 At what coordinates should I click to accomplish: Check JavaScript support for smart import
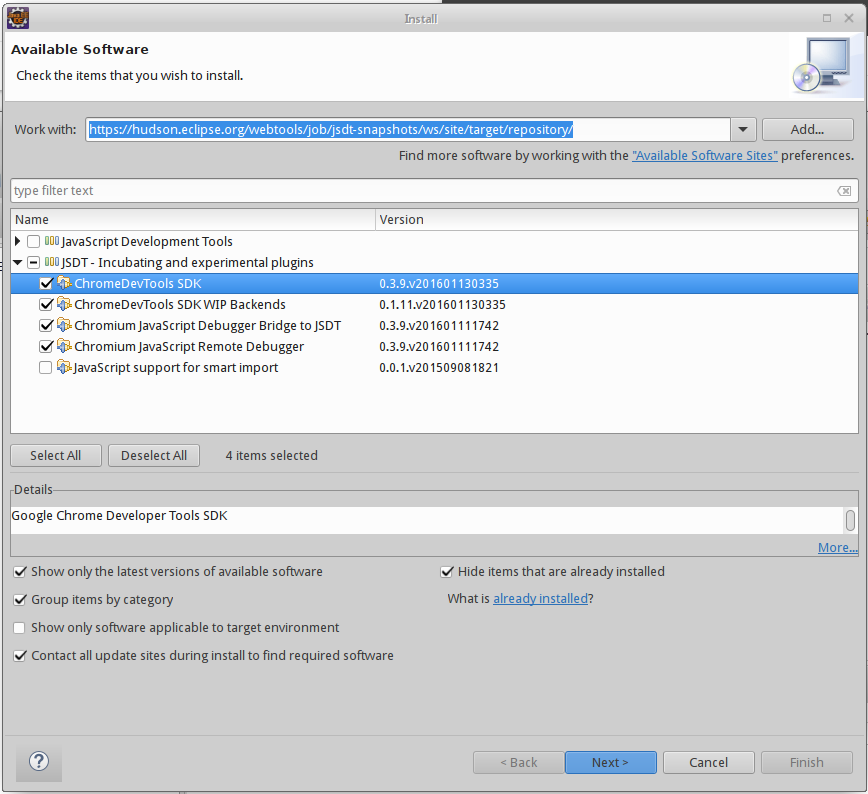pos(45,368)
